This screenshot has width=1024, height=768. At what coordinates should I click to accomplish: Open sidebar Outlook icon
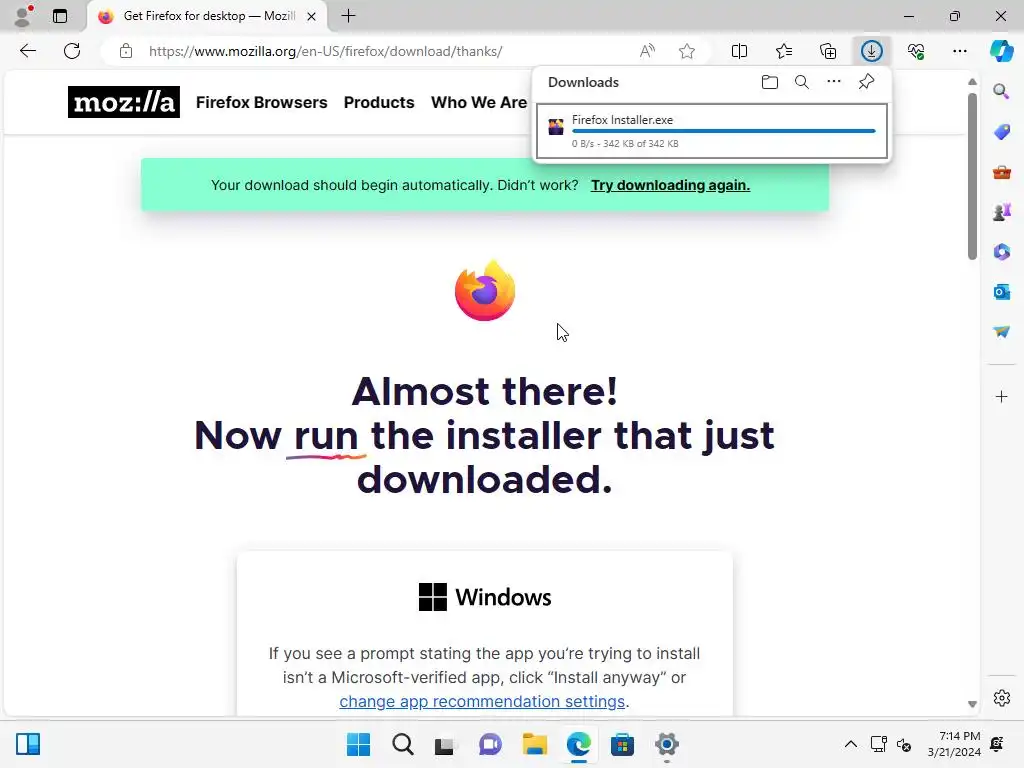(x=1001, y=292)
